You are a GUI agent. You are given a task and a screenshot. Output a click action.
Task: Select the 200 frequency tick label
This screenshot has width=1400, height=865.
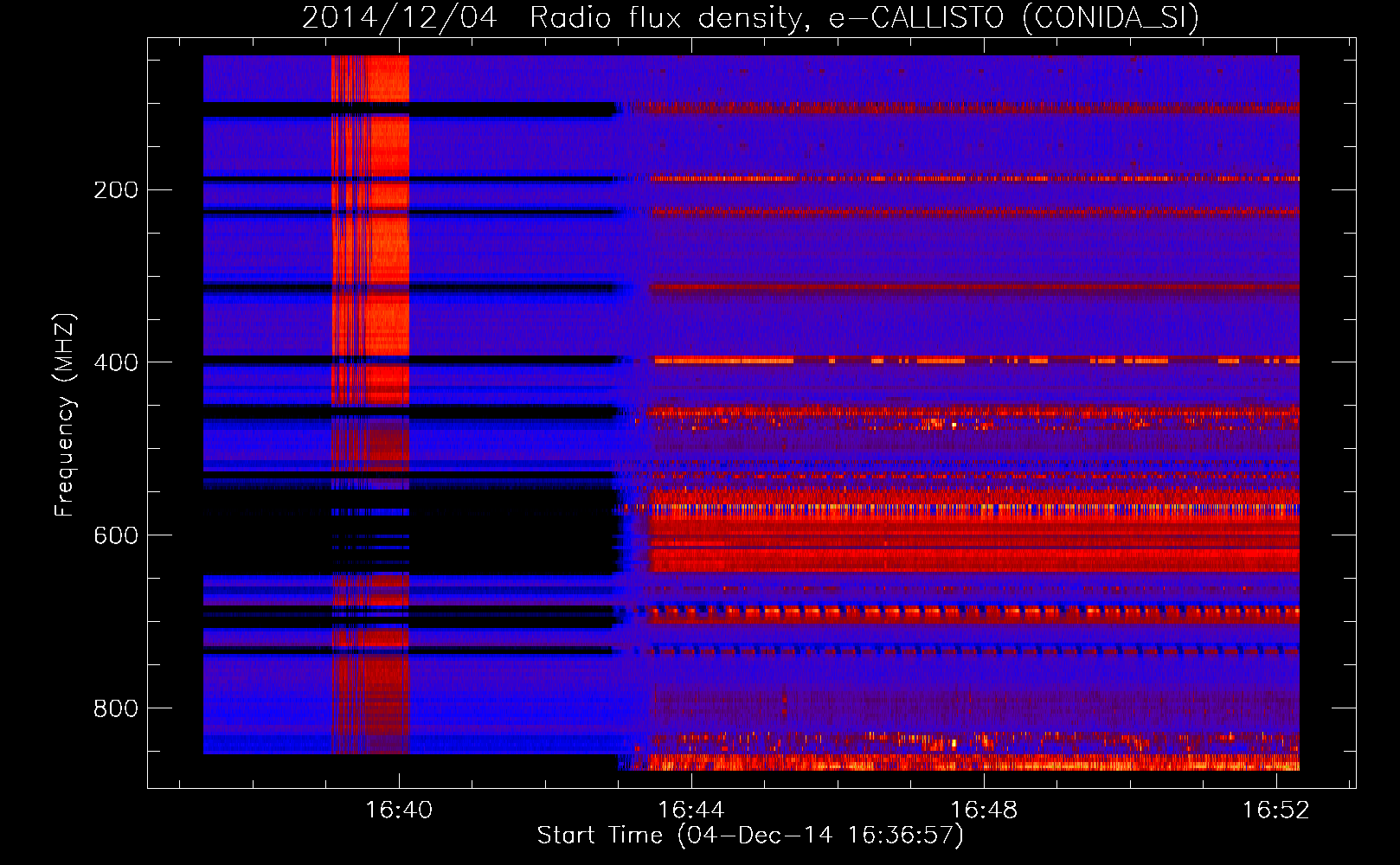(116, 190)
